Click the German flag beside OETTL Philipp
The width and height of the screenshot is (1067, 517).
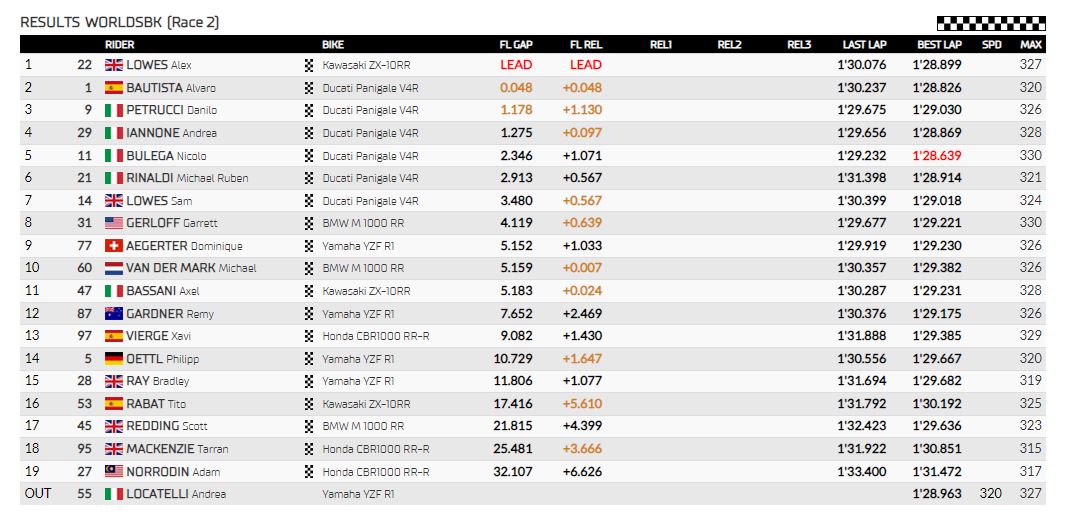tap(114, 358)
